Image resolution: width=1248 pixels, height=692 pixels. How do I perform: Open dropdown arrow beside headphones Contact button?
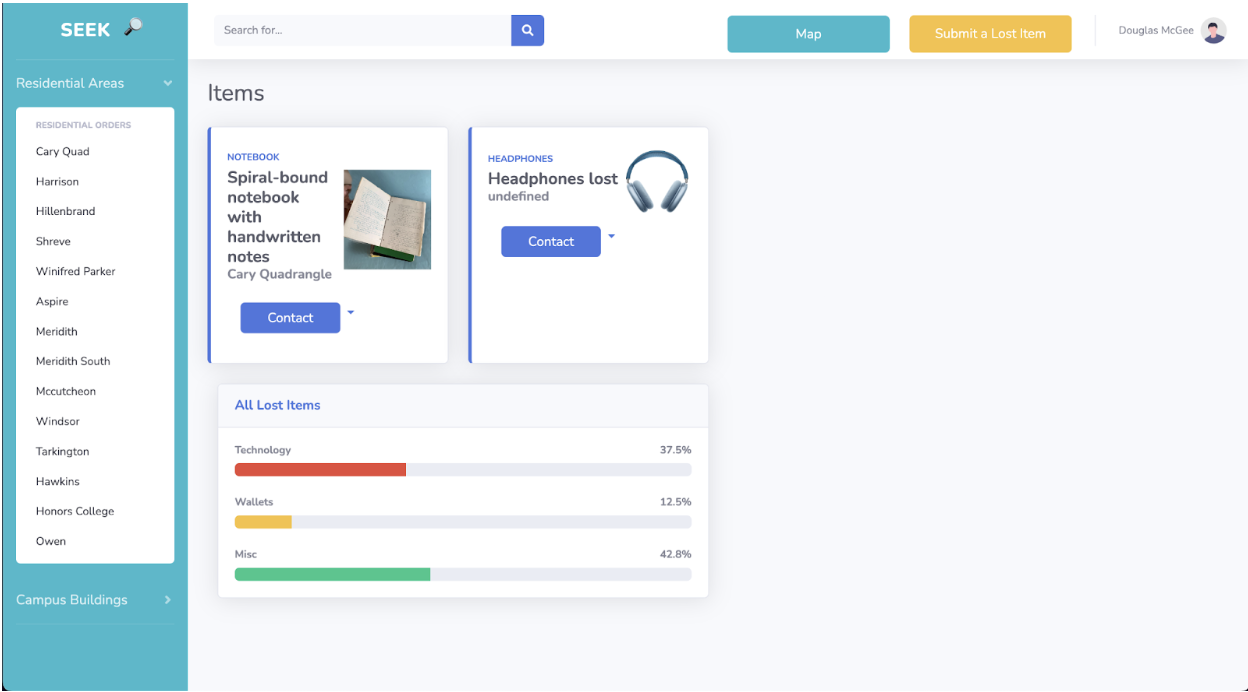[x=611, y=237]
